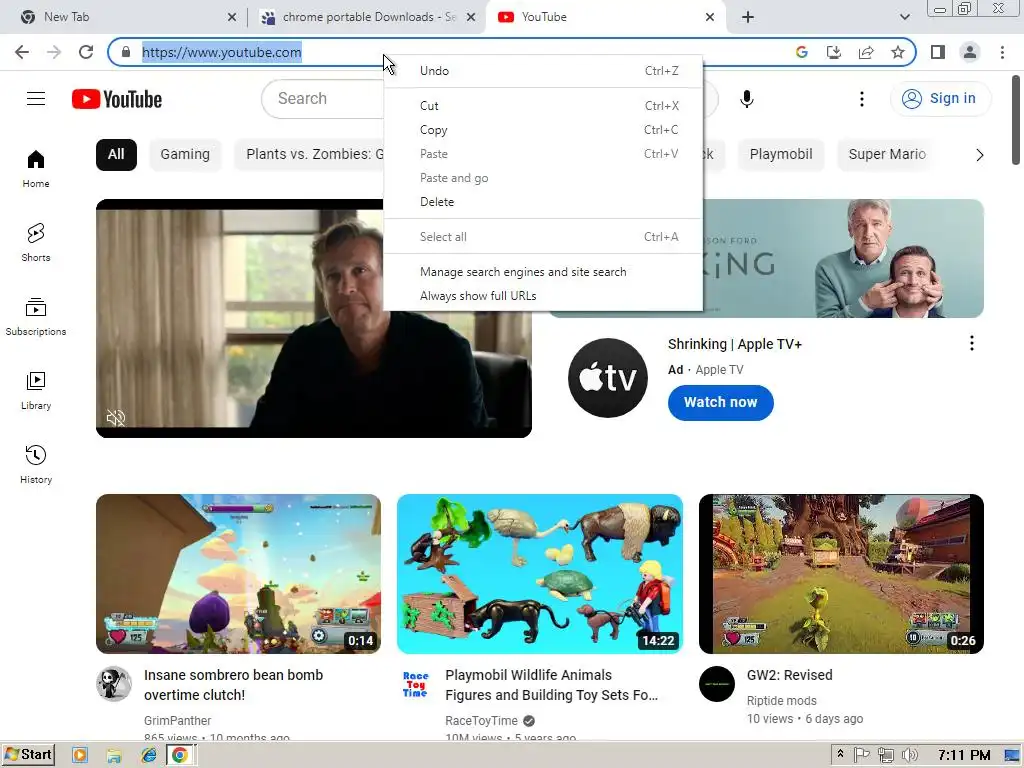Click install app icon in address bar

pyautogui.click(x=834, y=52)
